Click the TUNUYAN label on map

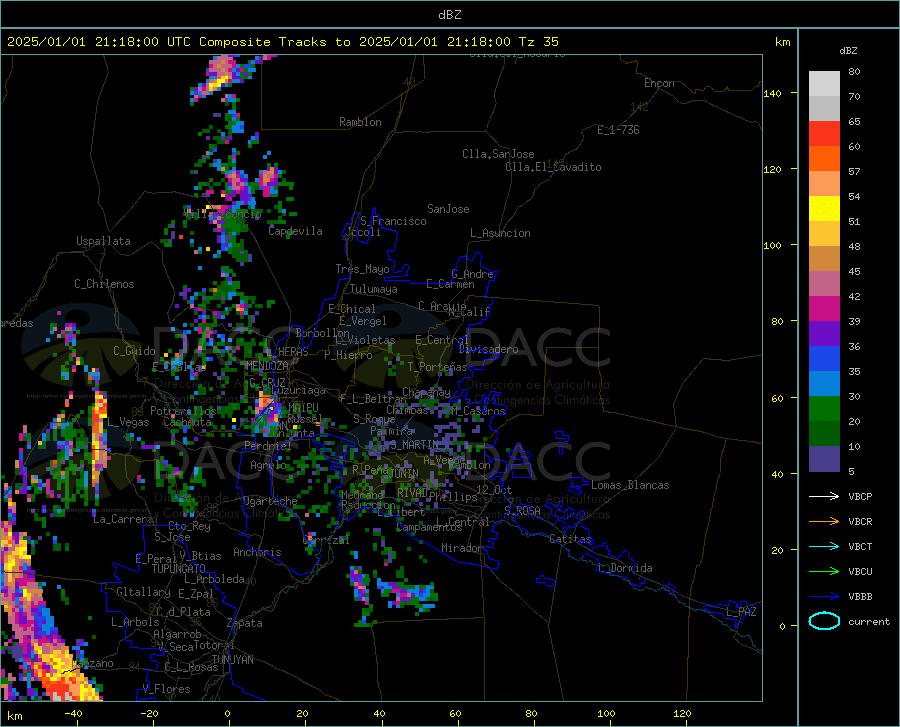tap(232, 660)
